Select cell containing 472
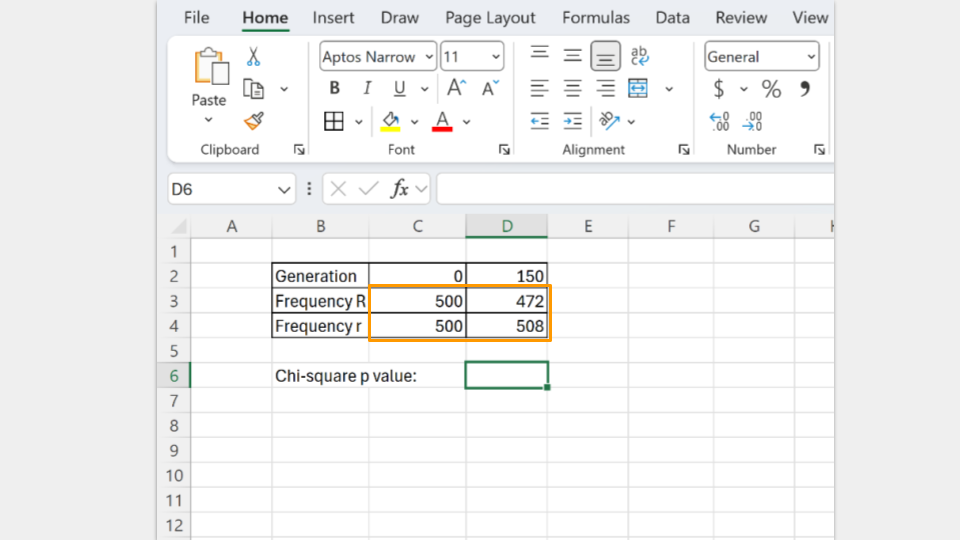960x540 pixels. coord(507,301)
